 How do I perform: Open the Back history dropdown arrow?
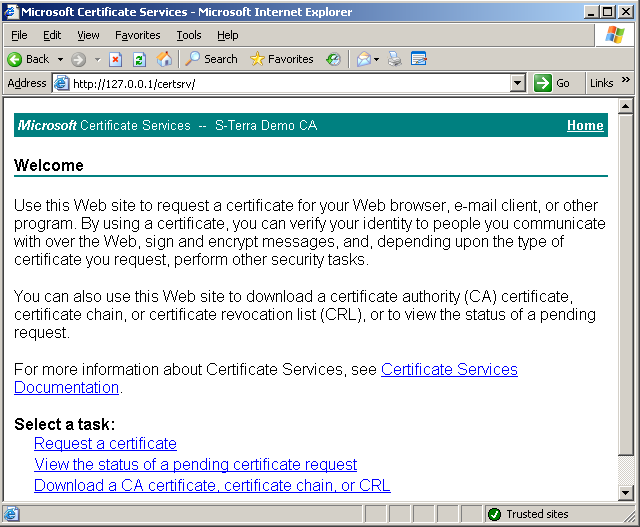(x=60, y=60)
